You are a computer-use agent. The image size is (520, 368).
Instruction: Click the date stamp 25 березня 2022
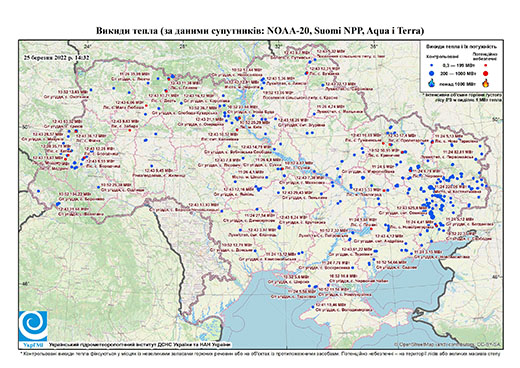57,57
